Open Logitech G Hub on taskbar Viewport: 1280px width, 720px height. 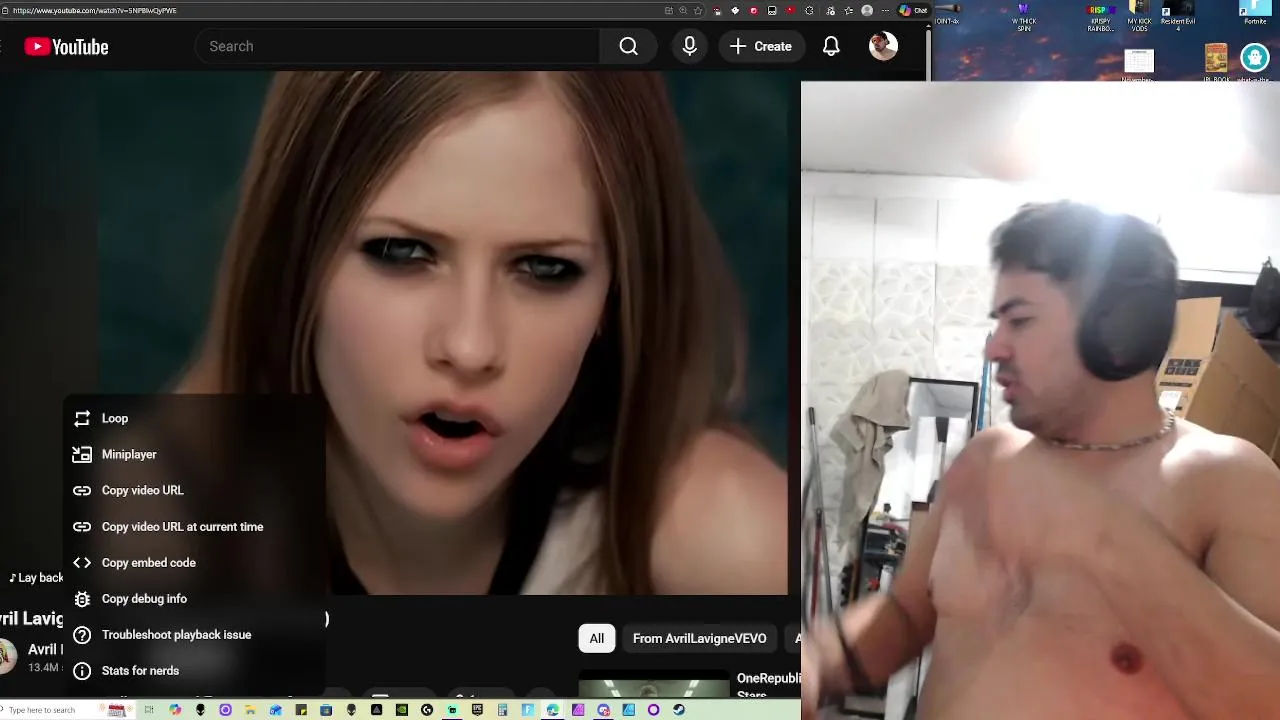427,710
